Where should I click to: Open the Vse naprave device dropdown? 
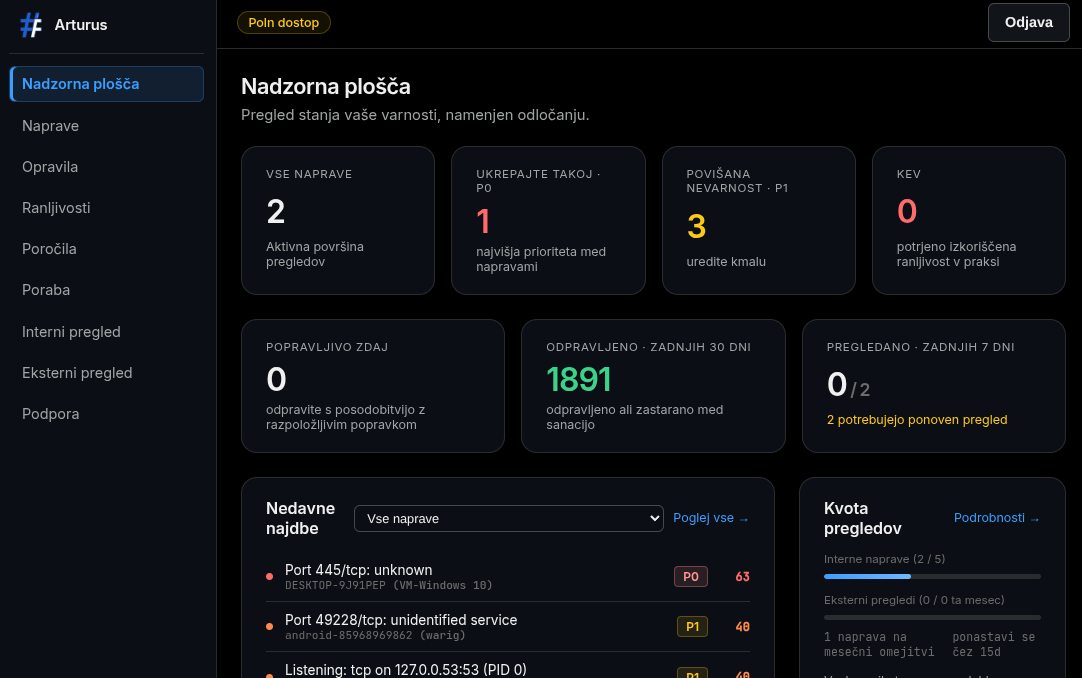509,519
